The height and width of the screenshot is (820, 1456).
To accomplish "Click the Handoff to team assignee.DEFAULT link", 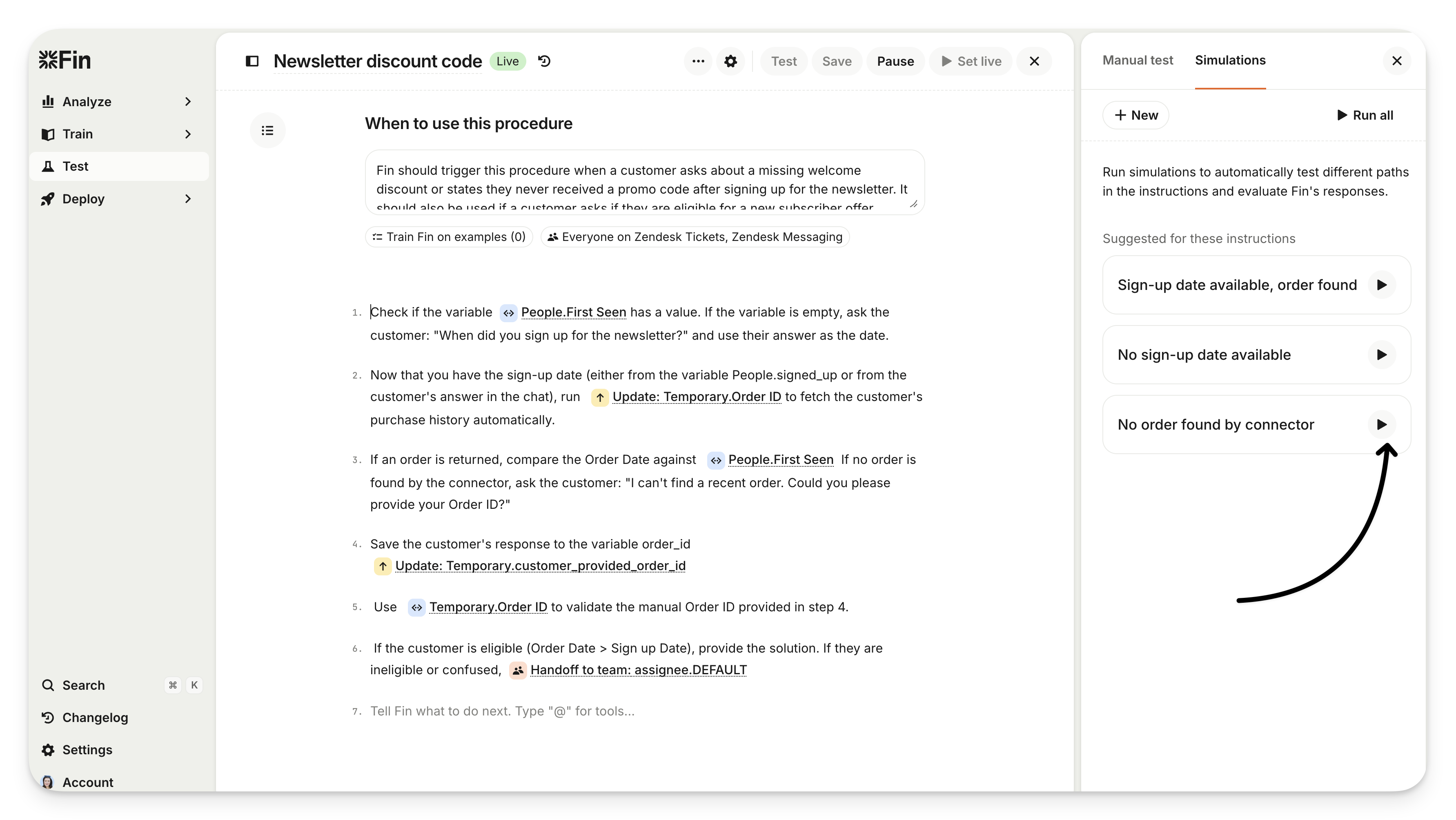I will (x=638, y=670).
